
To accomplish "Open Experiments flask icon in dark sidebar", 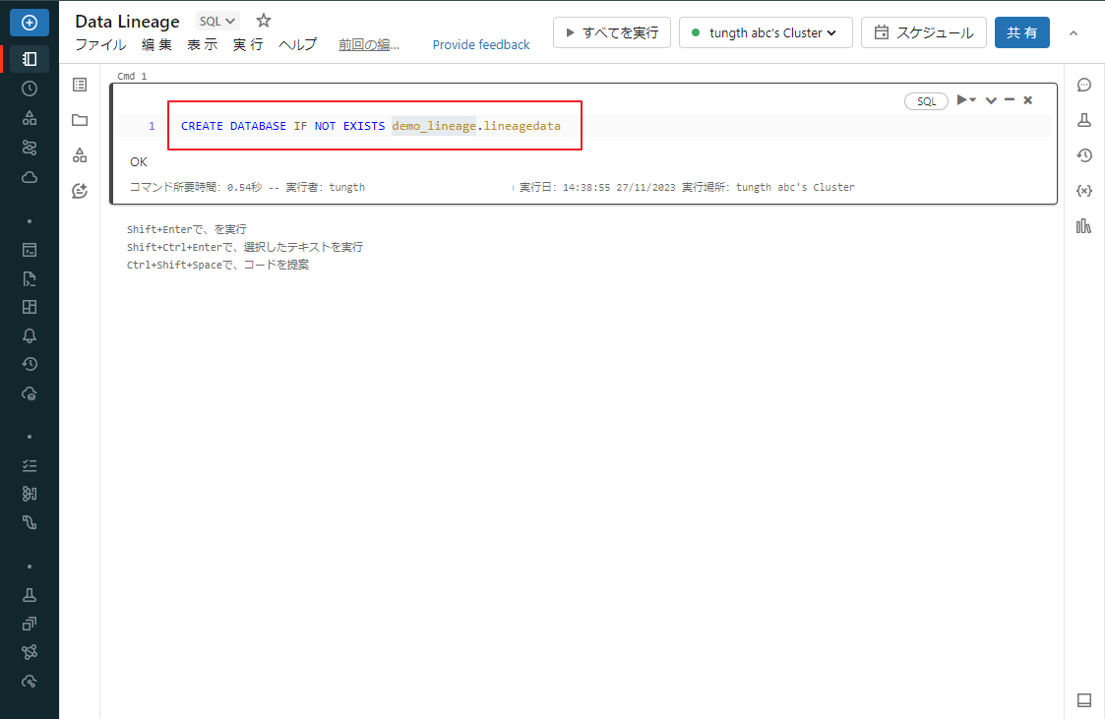I will 29,596.
